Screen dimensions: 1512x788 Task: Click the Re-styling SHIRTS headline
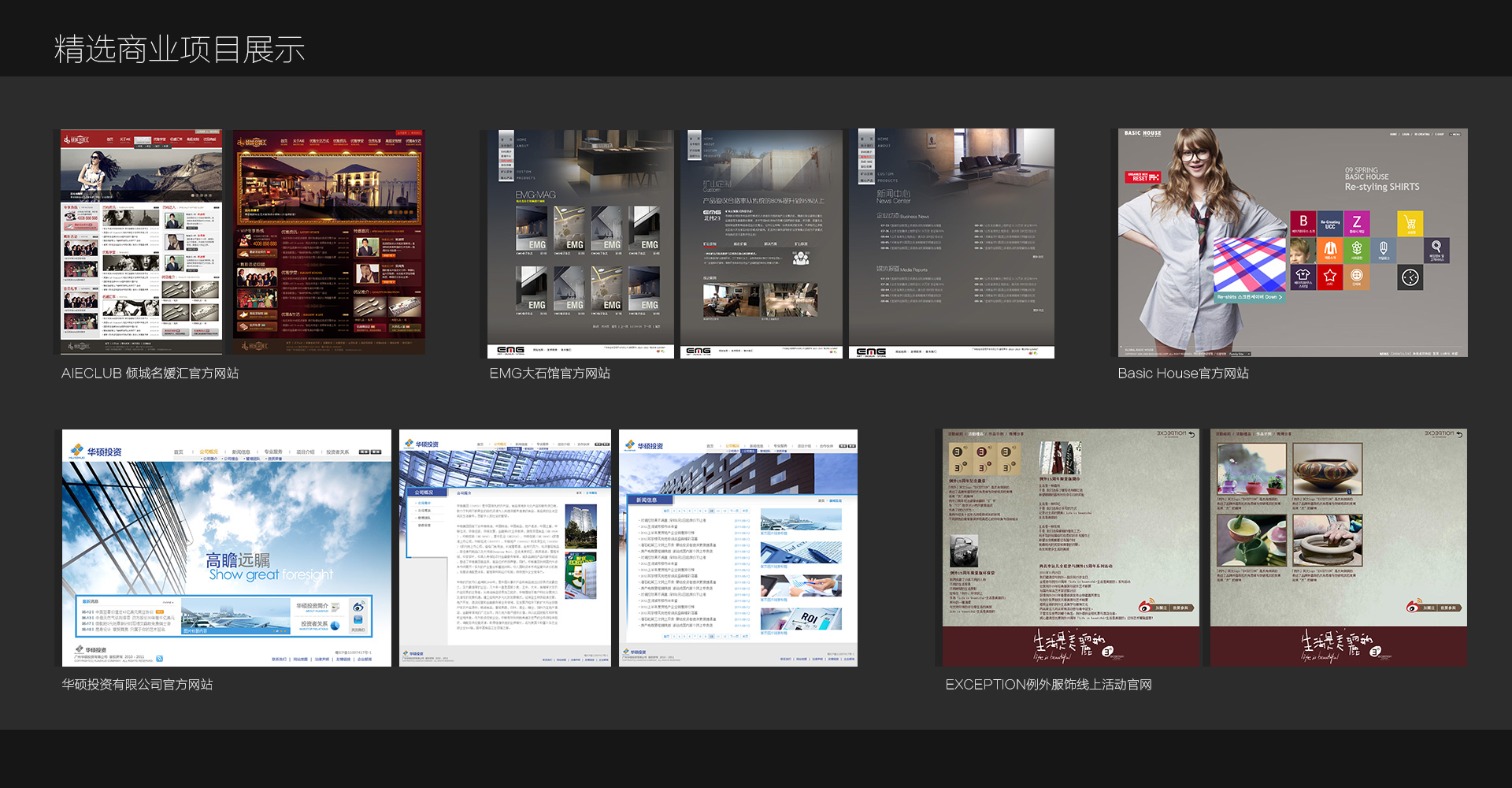pyautogui.click(x=1382, y=187)
